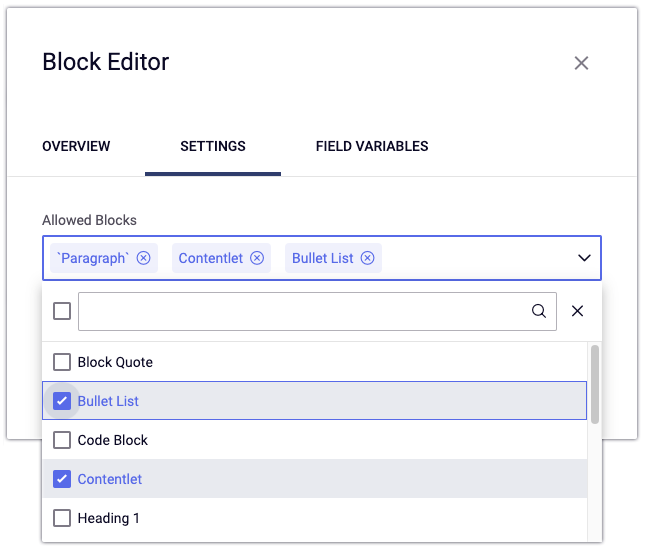The height and width of the screenshot is (552, 646).
Task: Tick the Heading 1 checkbox
Action: pos(62,518)
